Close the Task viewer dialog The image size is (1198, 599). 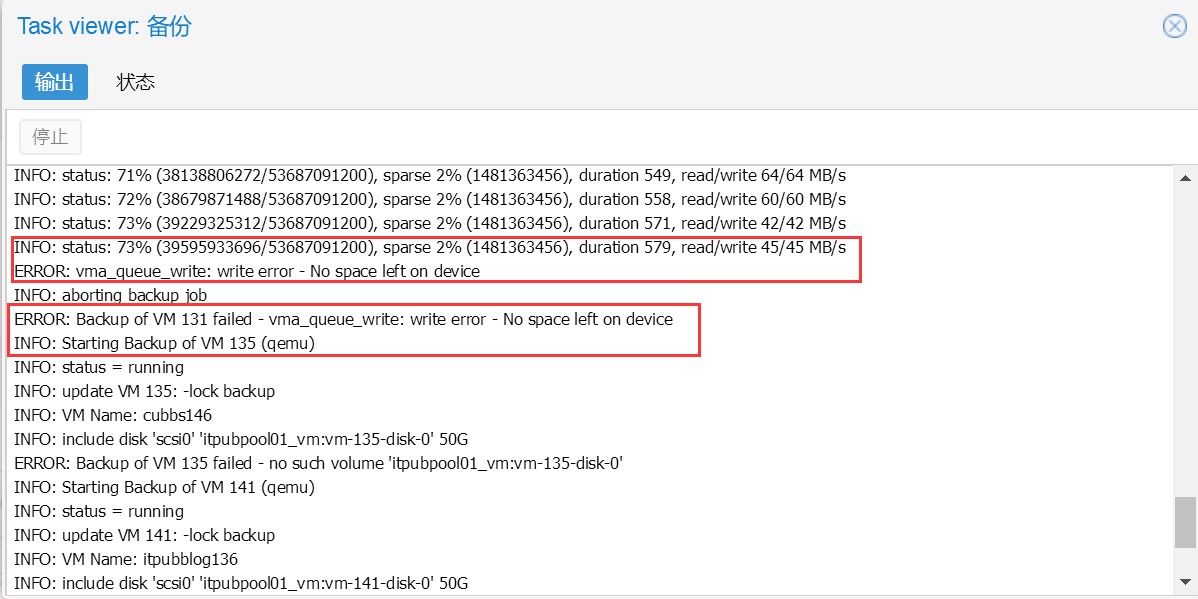click(x=1174, y=27)
